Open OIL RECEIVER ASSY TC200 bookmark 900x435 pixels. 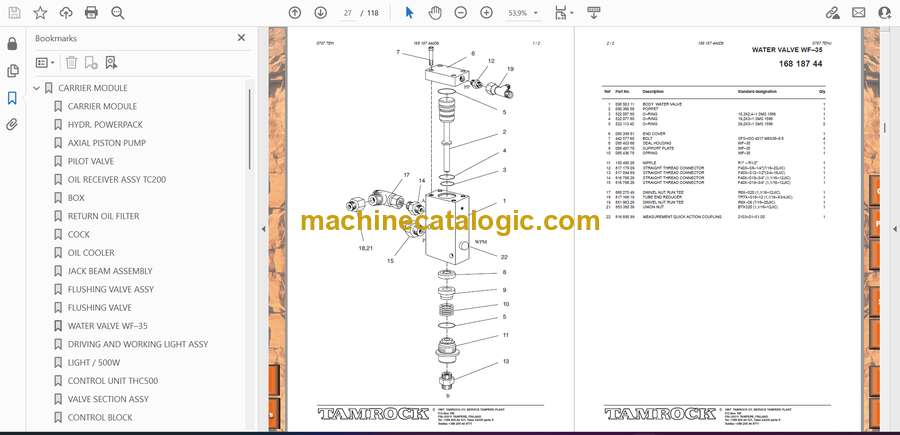pos(117,180)
